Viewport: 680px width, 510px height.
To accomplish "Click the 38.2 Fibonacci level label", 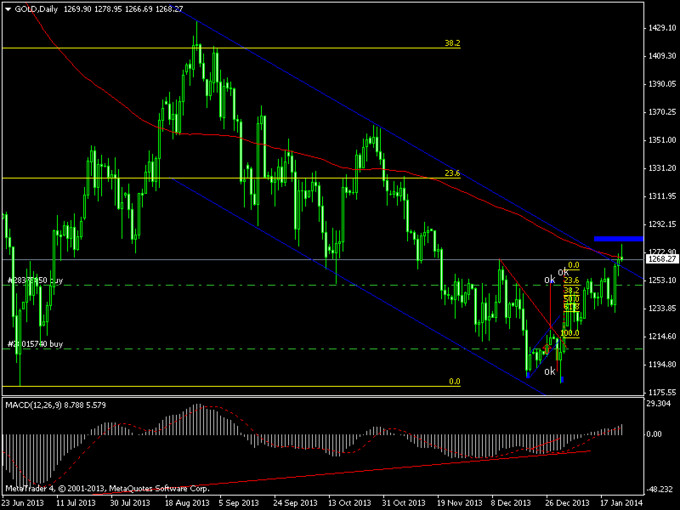I will [452, 43].
